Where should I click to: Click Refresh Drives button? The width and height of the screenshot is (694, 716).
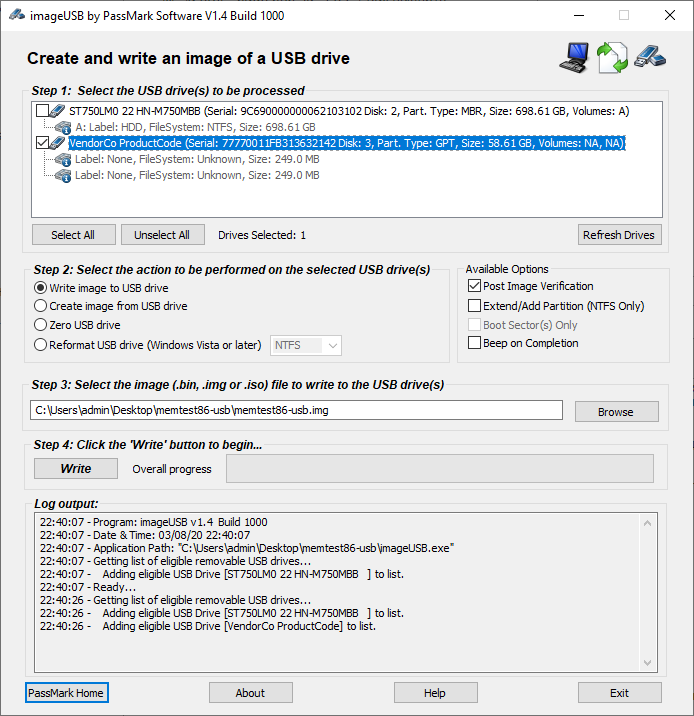pos(620,235)
